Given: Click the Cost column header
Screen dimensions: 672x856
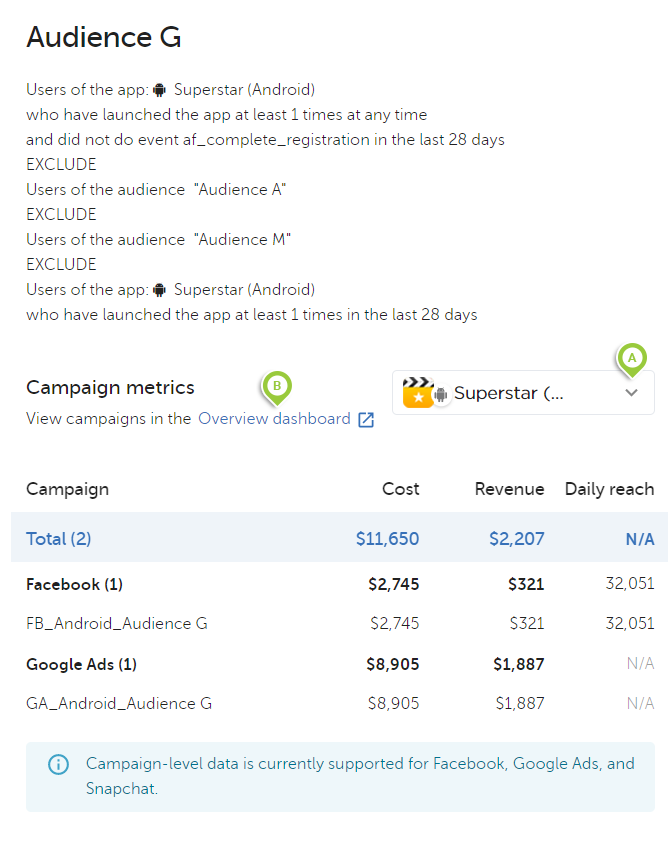Looking at the screenshot, I should [400, 489].
